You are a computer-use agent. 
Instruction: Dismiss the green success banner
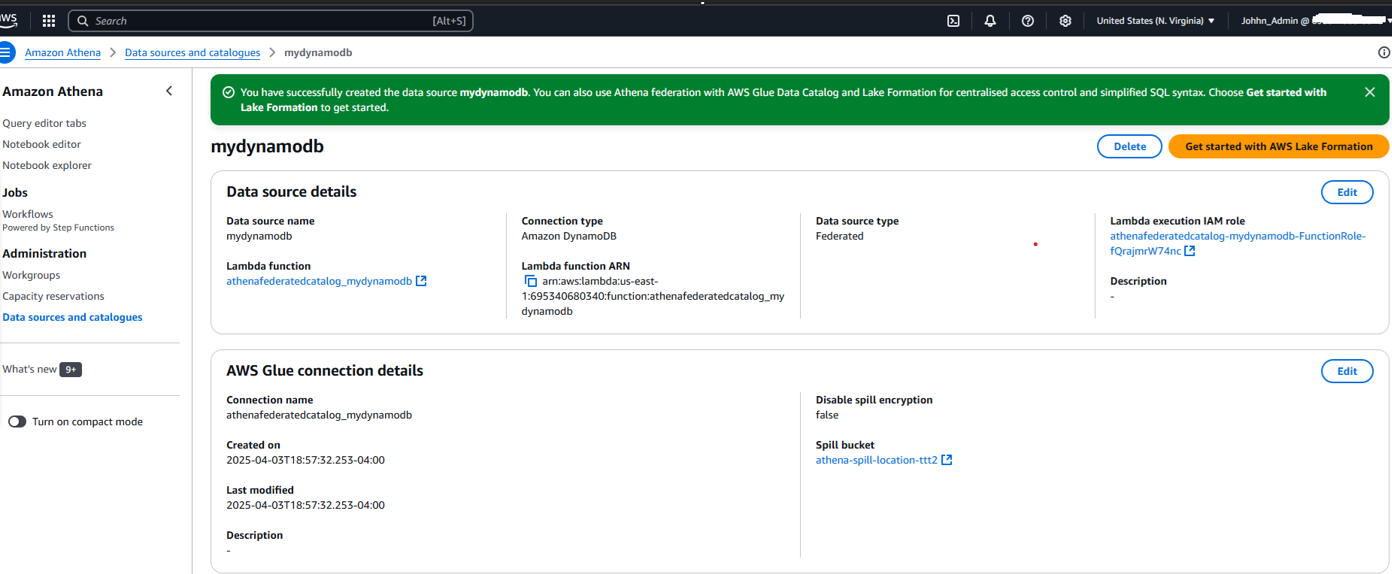pos(1369,92)
